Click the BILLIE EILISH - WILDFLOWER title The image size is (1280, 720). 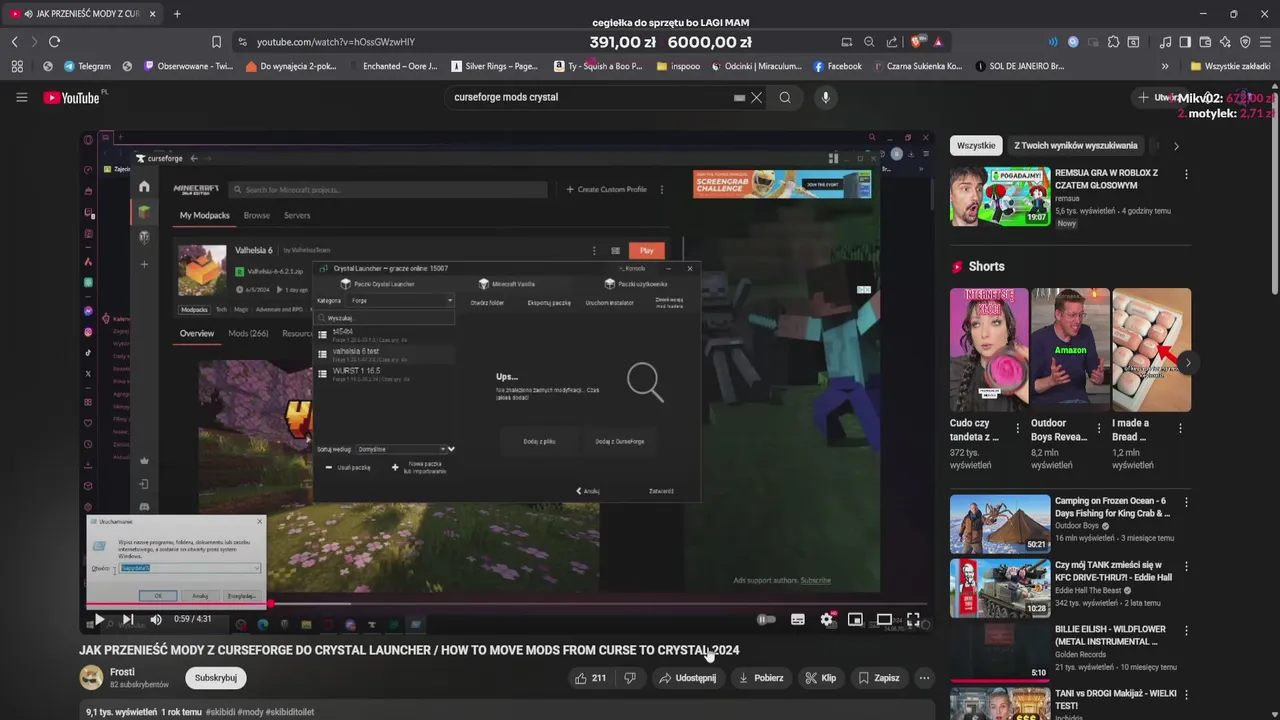tap(1110, 635)
